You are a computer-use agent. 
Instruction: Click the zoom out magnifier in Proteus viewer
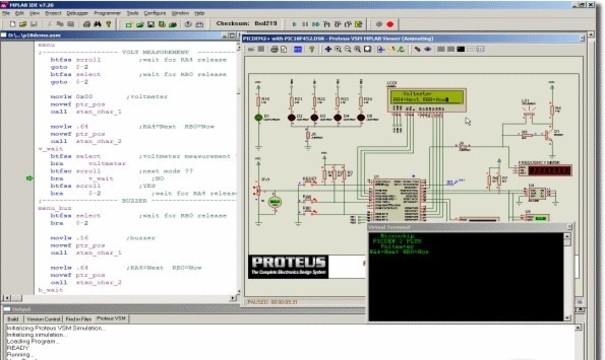pos(348,49)
